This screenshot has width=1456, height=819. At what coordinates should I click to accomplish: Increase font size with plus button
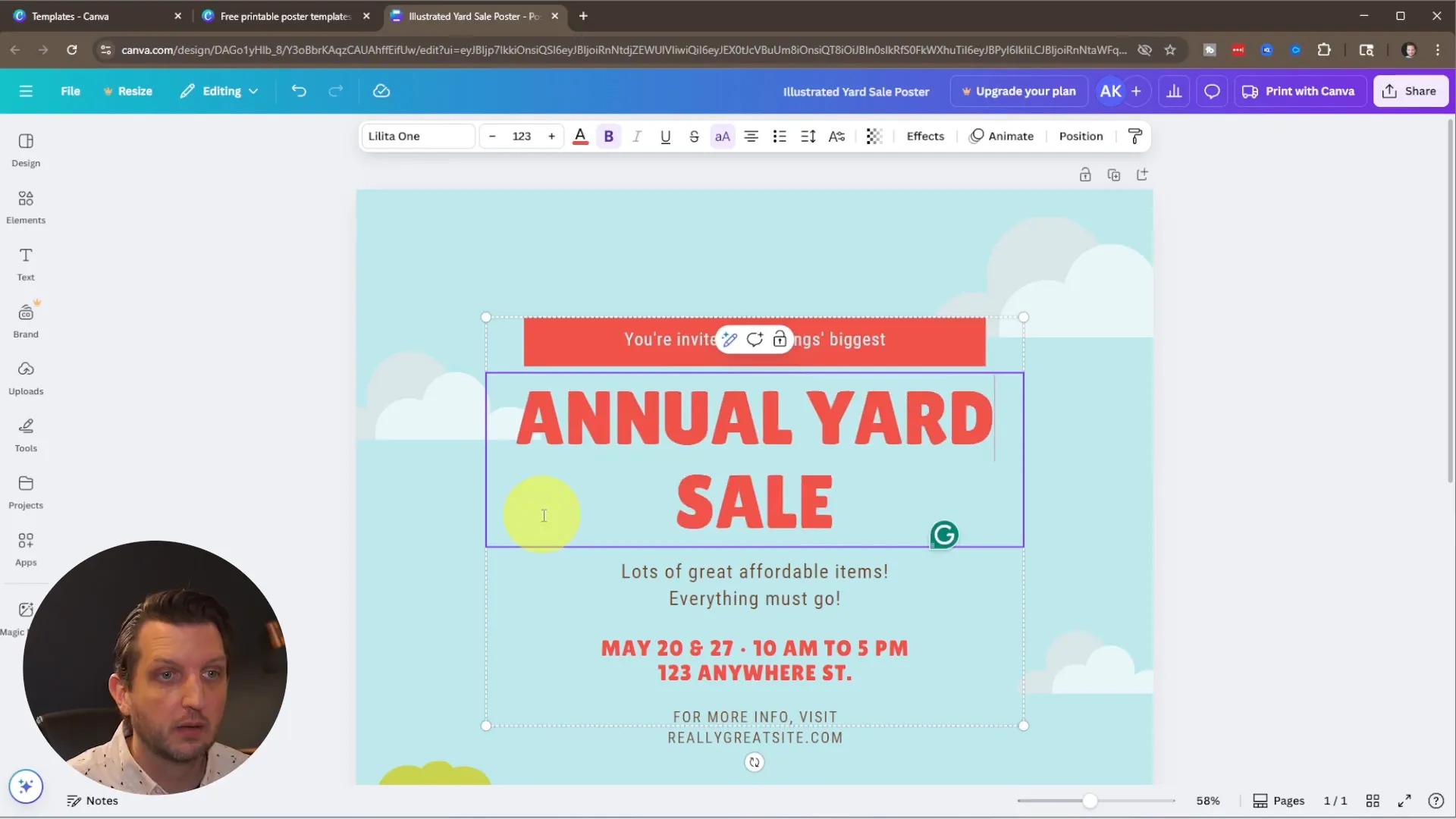click(x=551, y=136)
